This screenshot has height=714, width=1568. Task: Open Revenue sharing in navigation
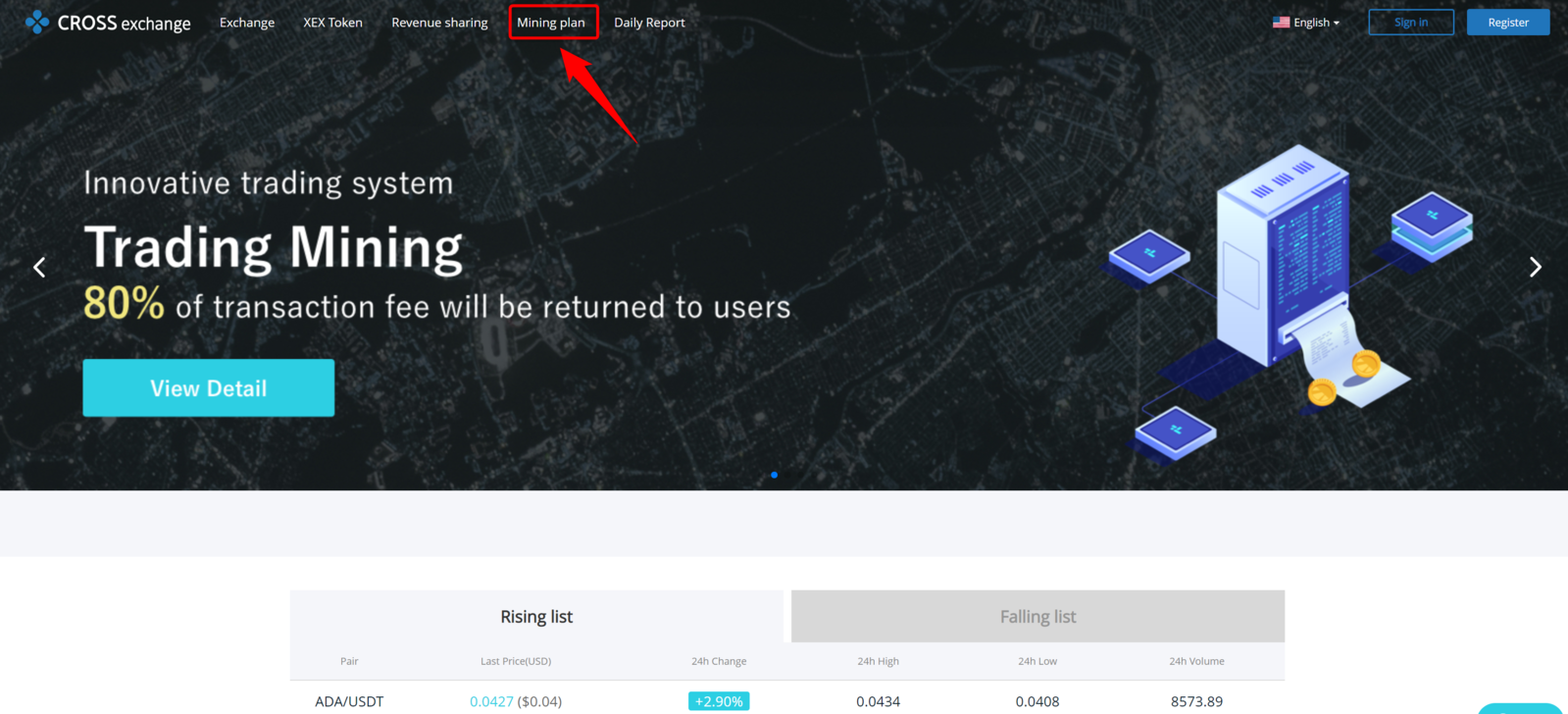coord(439,23)
